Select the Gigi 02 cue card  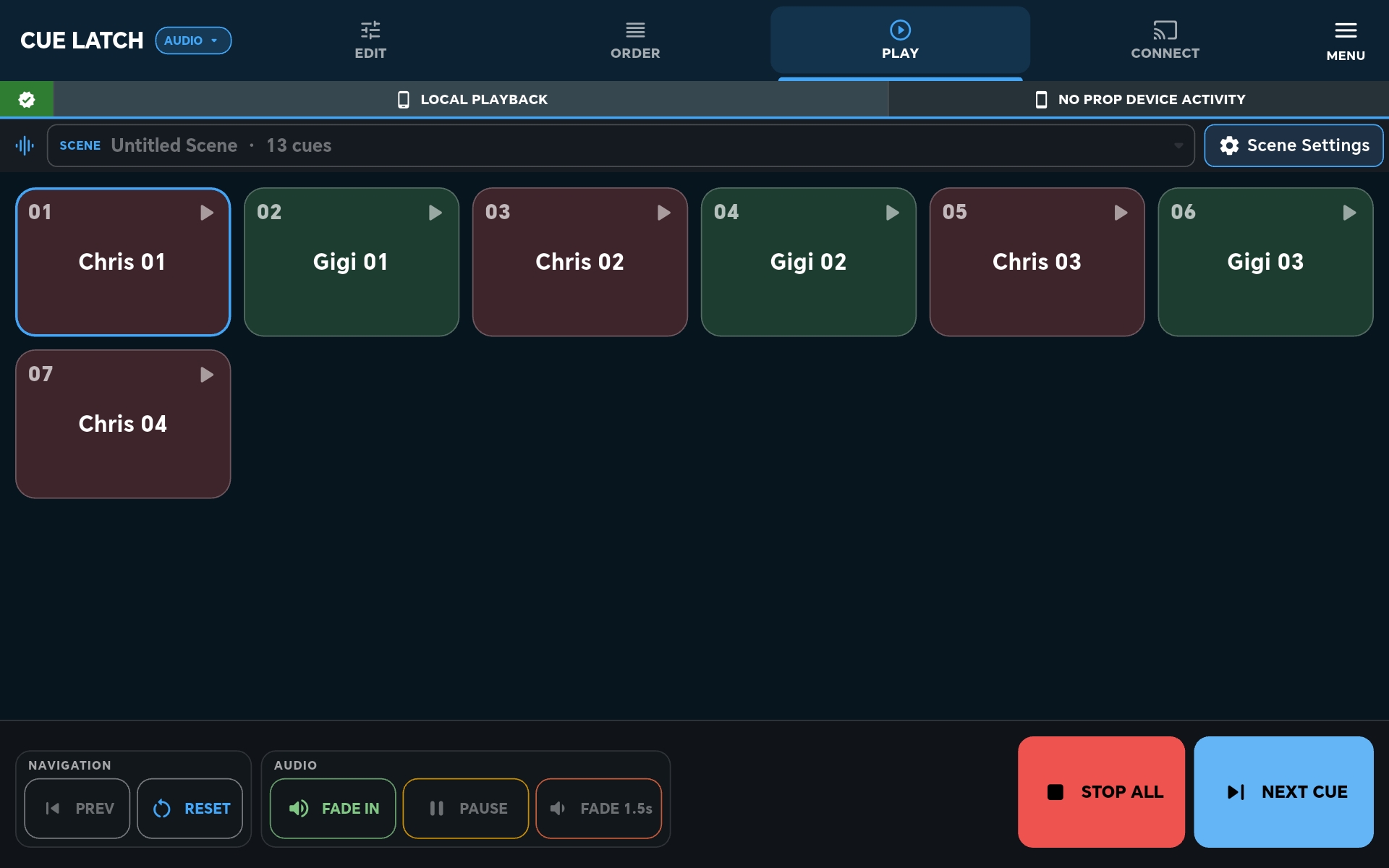click(x=809, y=262)
